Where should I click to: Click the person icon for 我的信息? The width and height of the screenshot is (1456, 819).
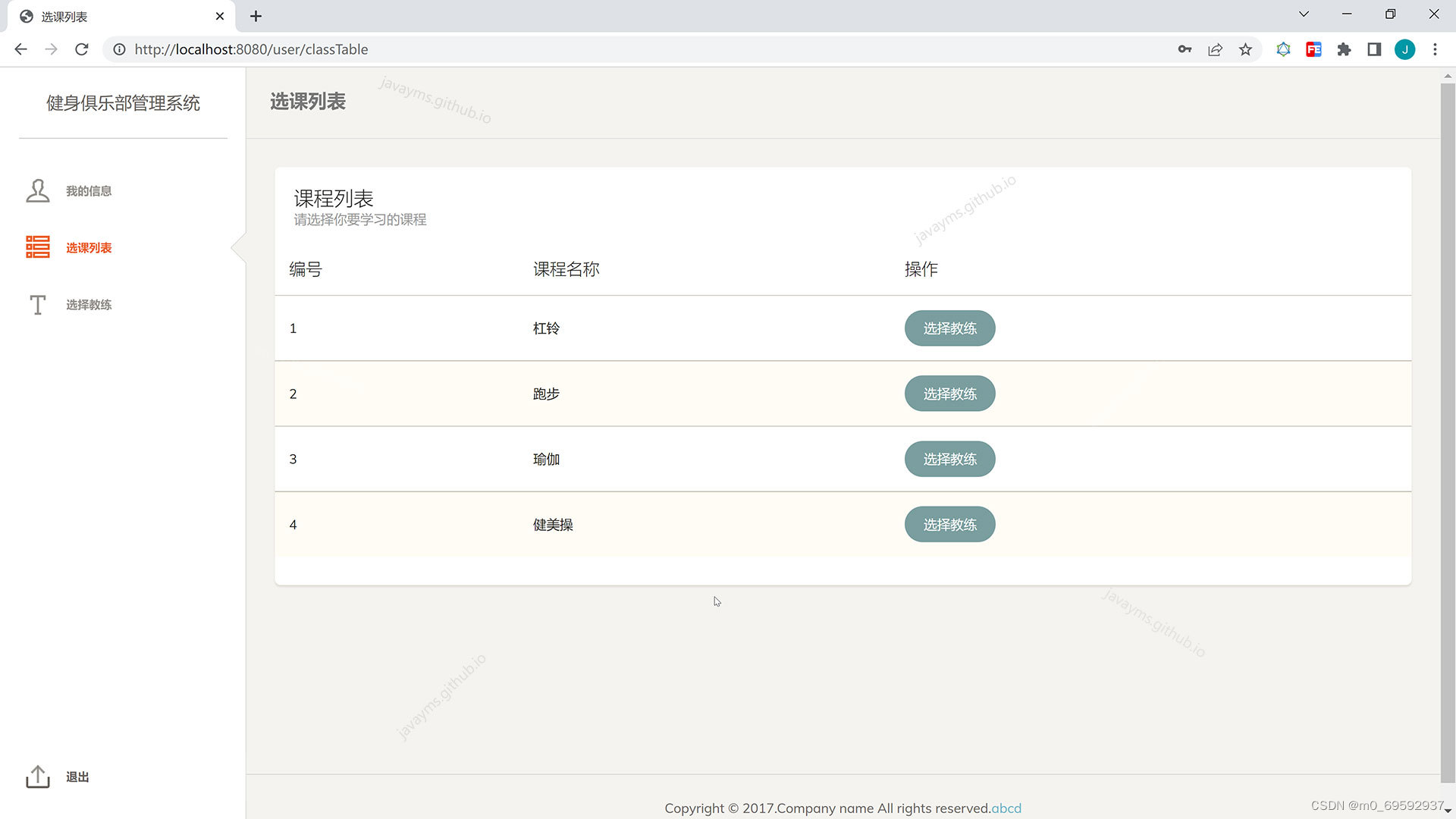37,190
